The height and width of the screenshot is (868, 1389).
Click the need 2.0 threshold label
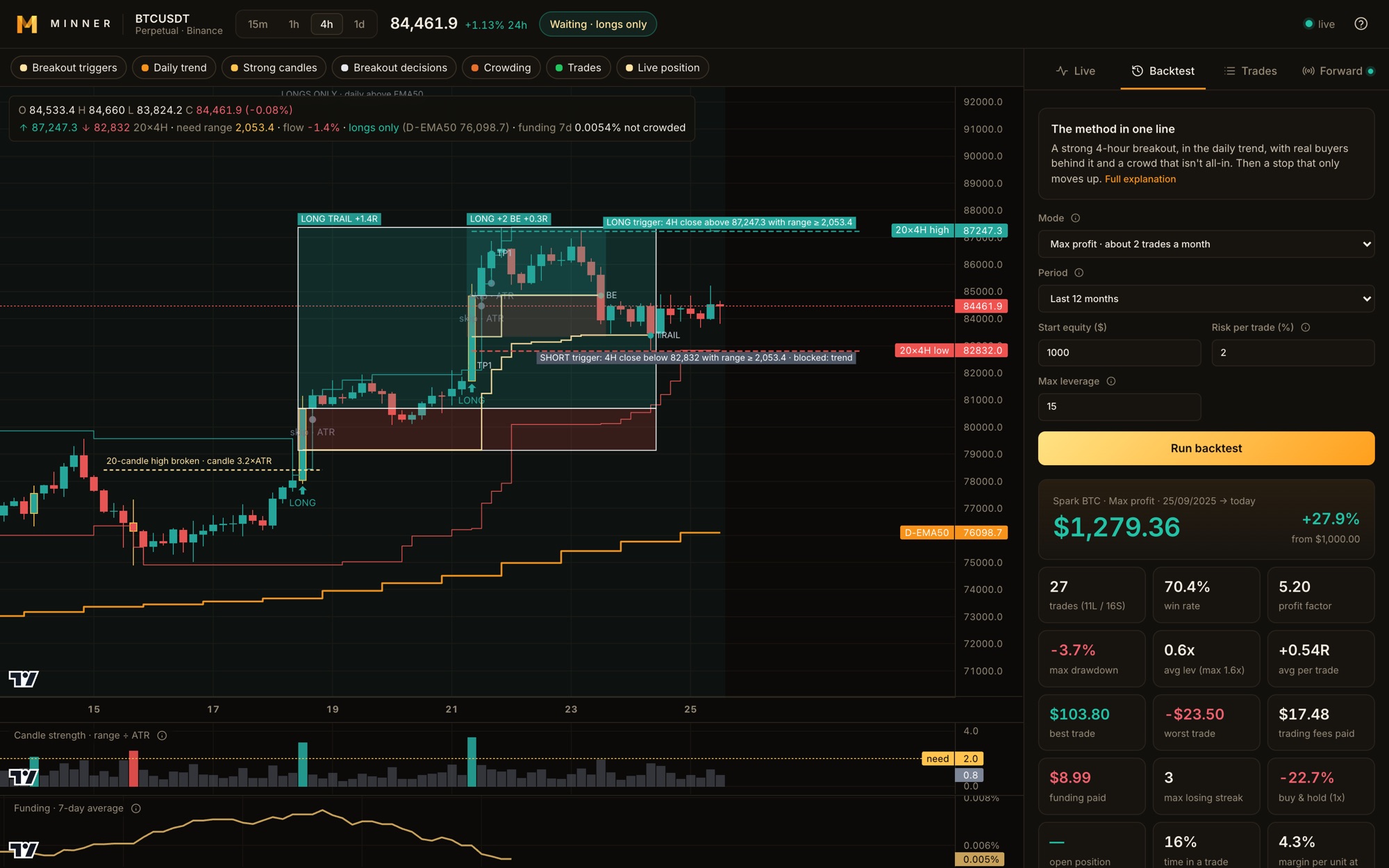coord(952,759)
